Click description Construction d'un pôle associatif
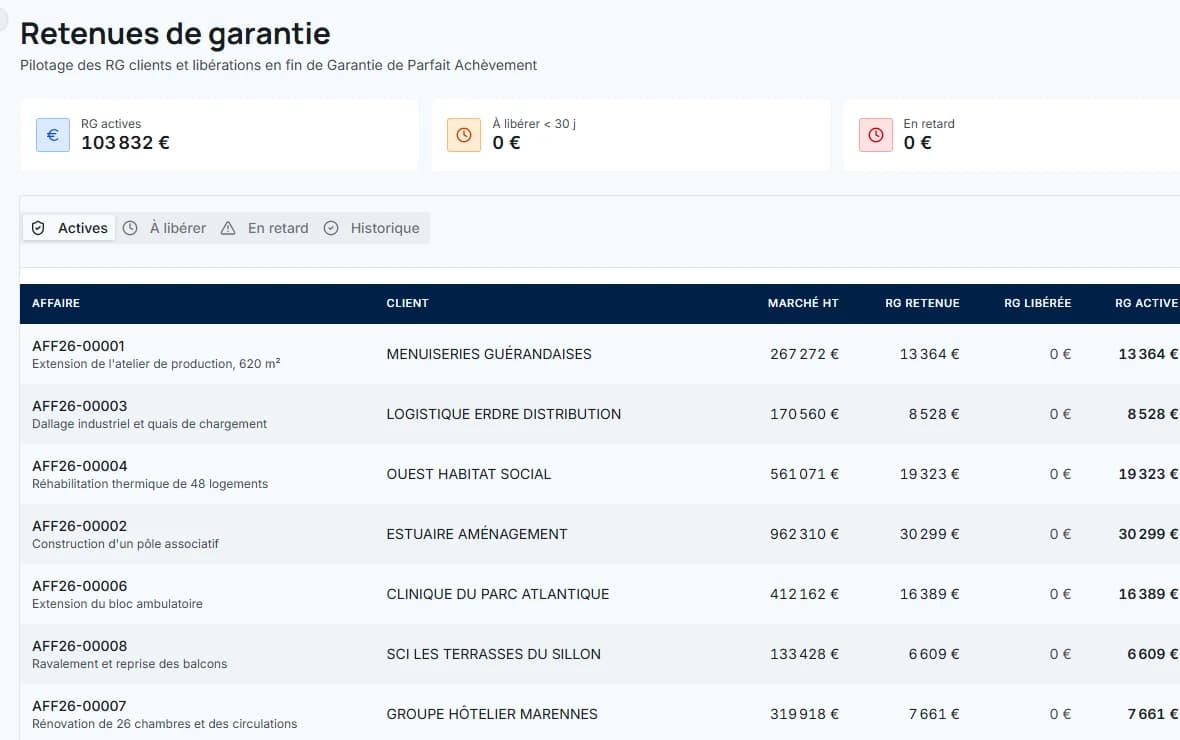The image size is (1180, 740). point(125,544)
